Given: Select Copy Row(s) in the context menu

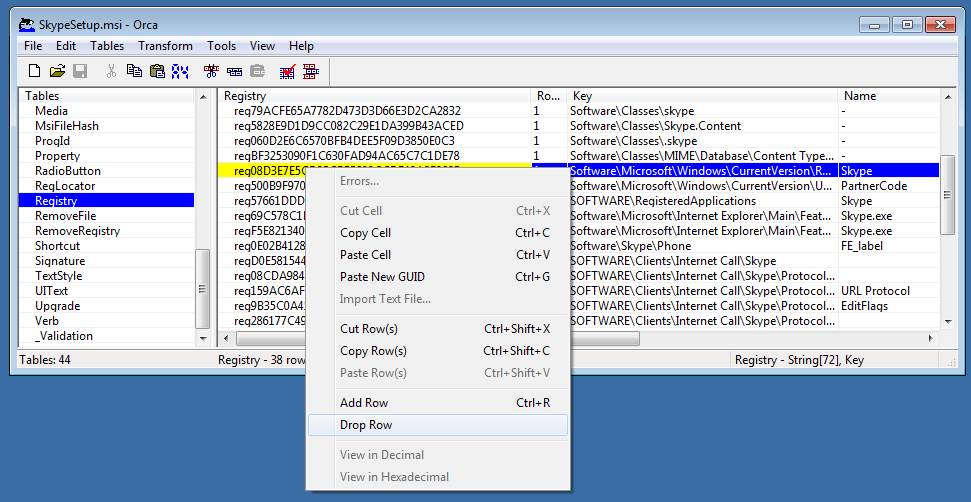Looking at the screenshot, I should (x=438, y=351).
